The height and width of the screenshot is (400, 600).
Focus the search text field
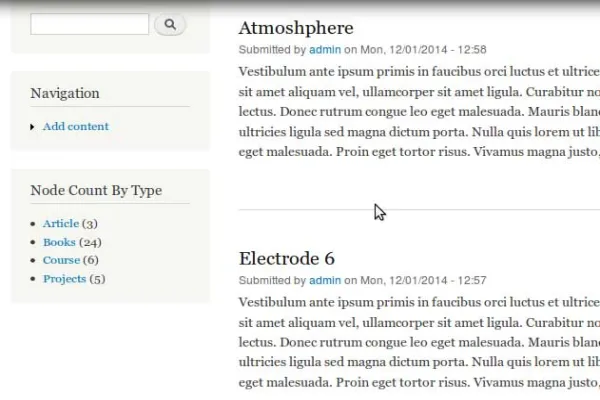pos(90,24)
